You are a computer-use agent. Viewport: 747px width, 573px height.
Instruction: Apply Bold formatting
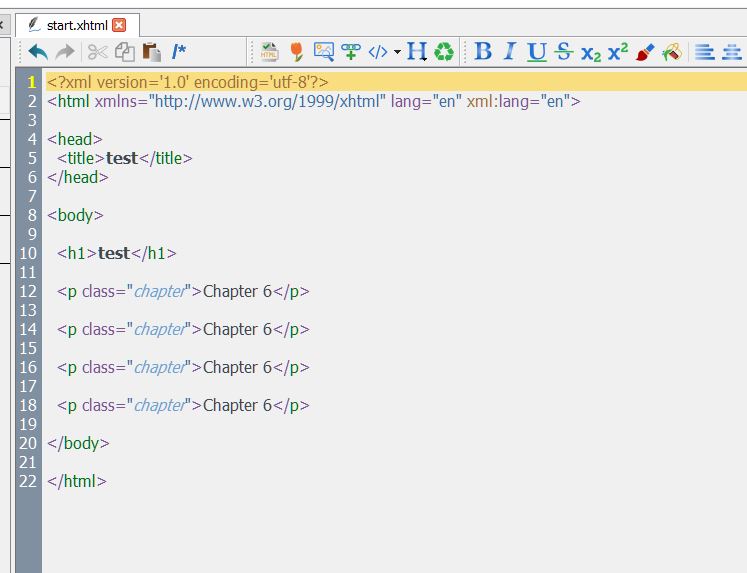click(483, 51)
